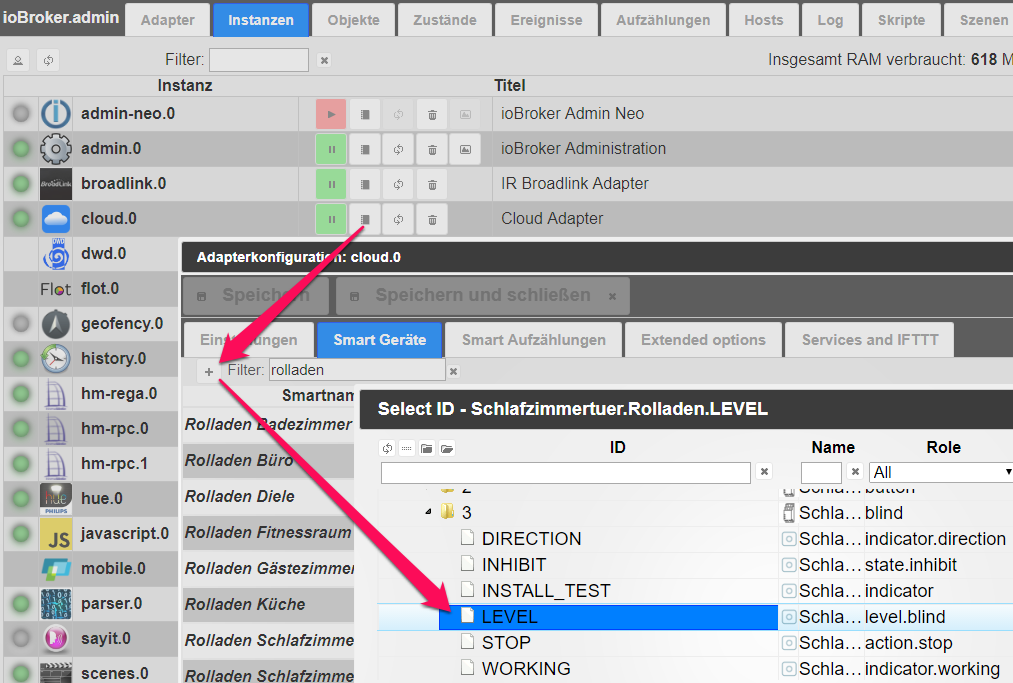Select the WORKING state entry
The width and height of the screenshot is (1013, 683).
pos(526,669)
